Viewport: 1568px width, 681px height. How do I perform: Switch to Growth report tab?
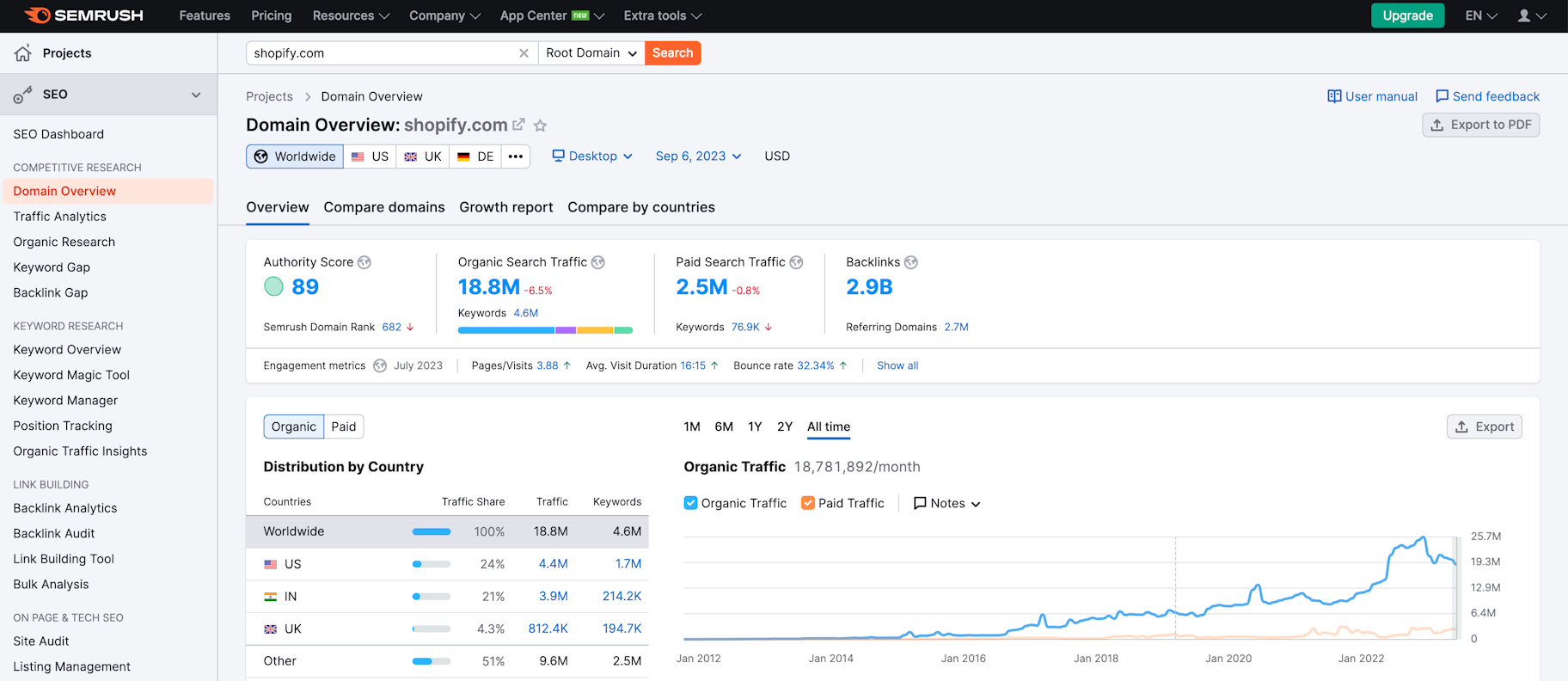[506, 207]
